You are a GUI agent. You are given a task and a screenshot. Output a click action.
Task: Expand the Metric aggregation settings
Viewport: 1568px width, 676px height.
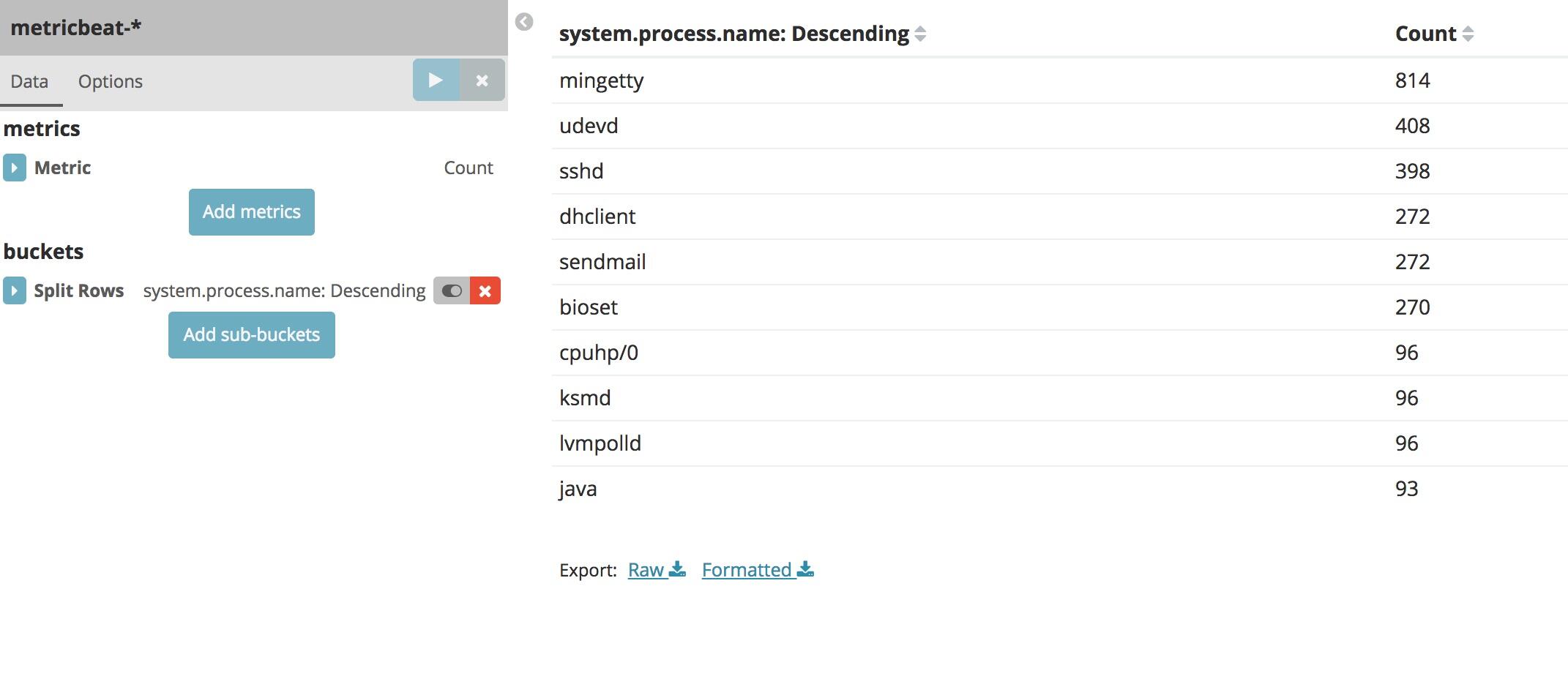click(14, 168)
